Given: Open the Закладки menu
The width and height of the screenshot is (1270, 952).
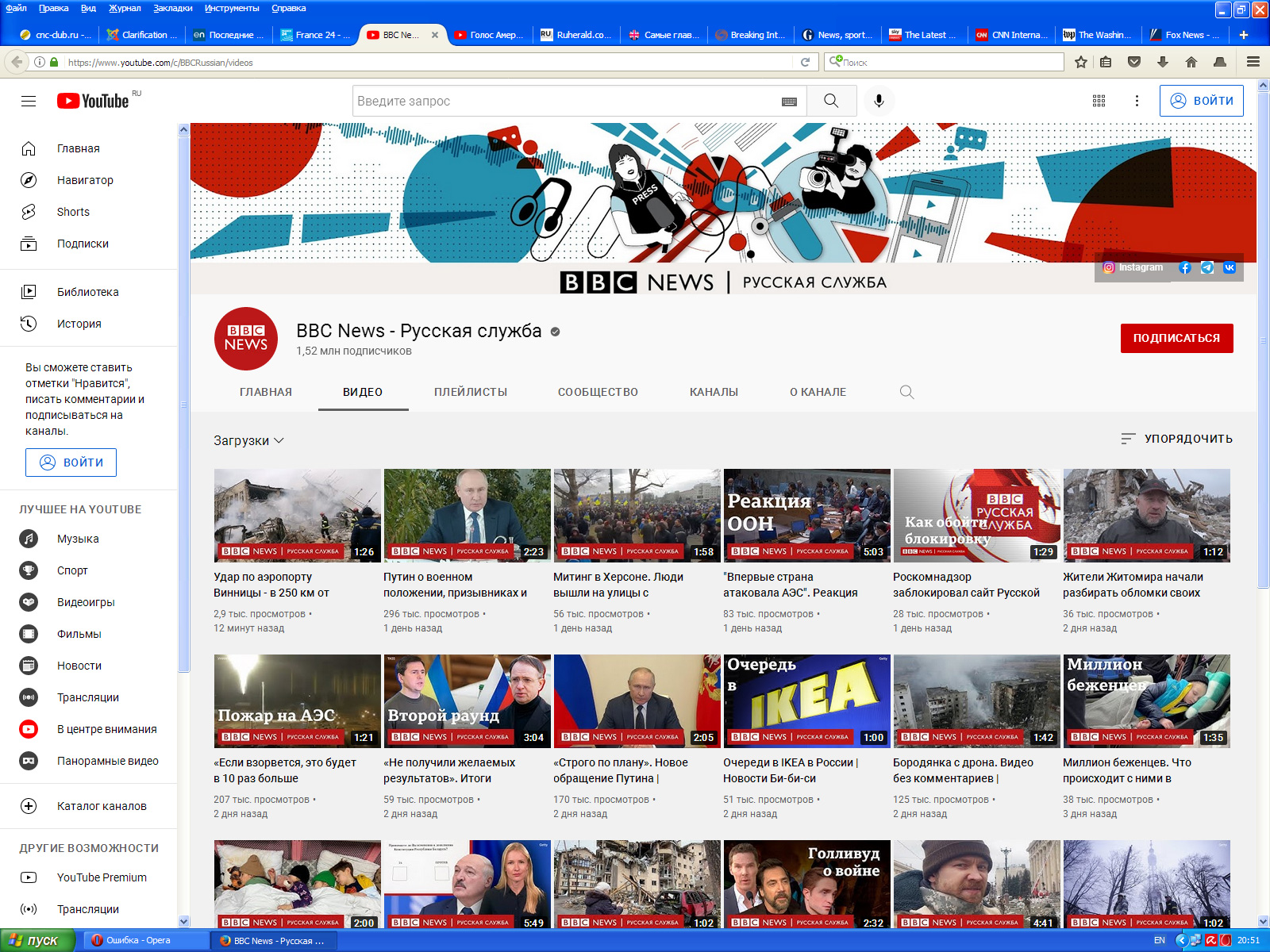Looking at the screenshot, I should pos(172,8).
